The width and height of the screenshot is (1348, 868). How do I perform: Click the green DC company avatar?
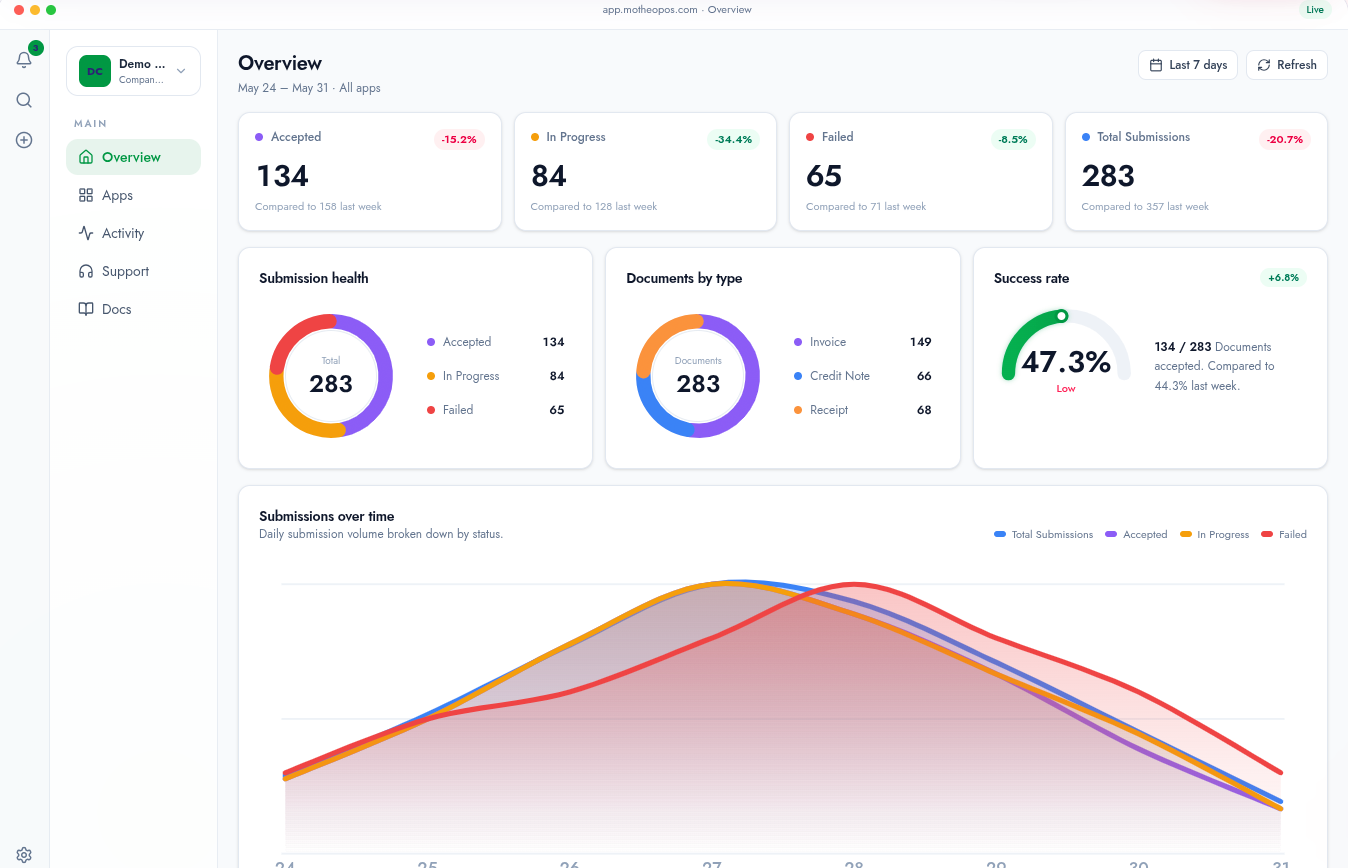pyautogui.click(x=95, y=71)
